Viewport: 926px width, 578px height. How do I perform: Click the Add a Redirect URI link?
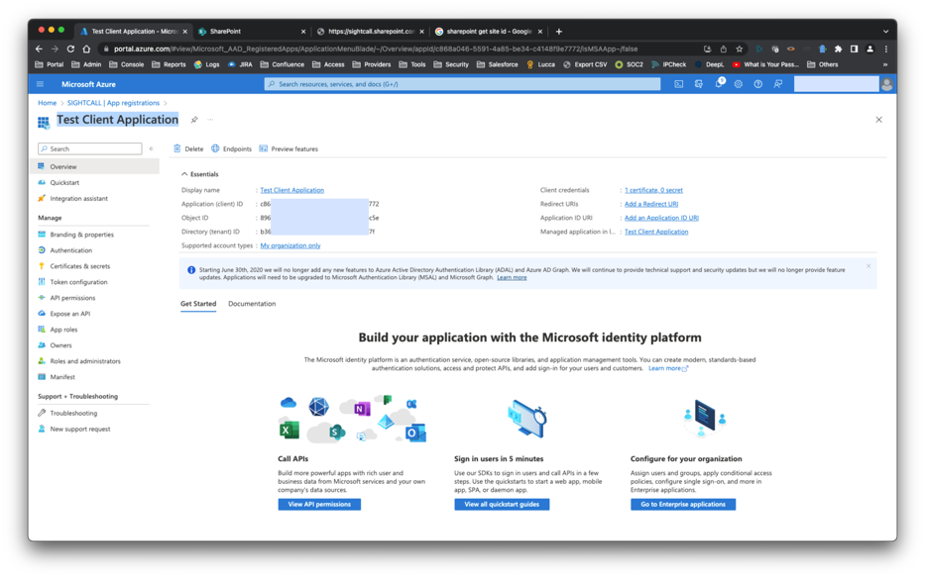tap(651, 204)
